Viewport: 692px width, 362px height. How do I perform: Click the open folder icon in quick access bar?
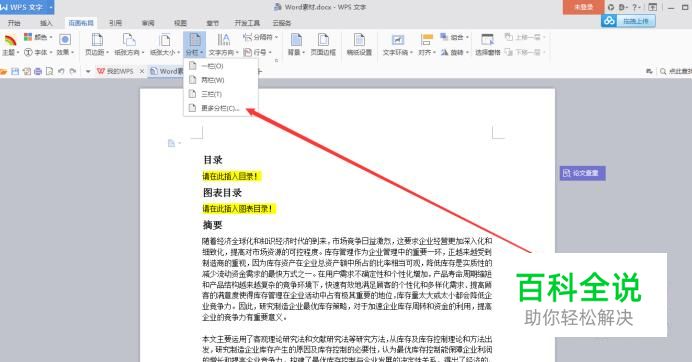[x=4, y=71]
